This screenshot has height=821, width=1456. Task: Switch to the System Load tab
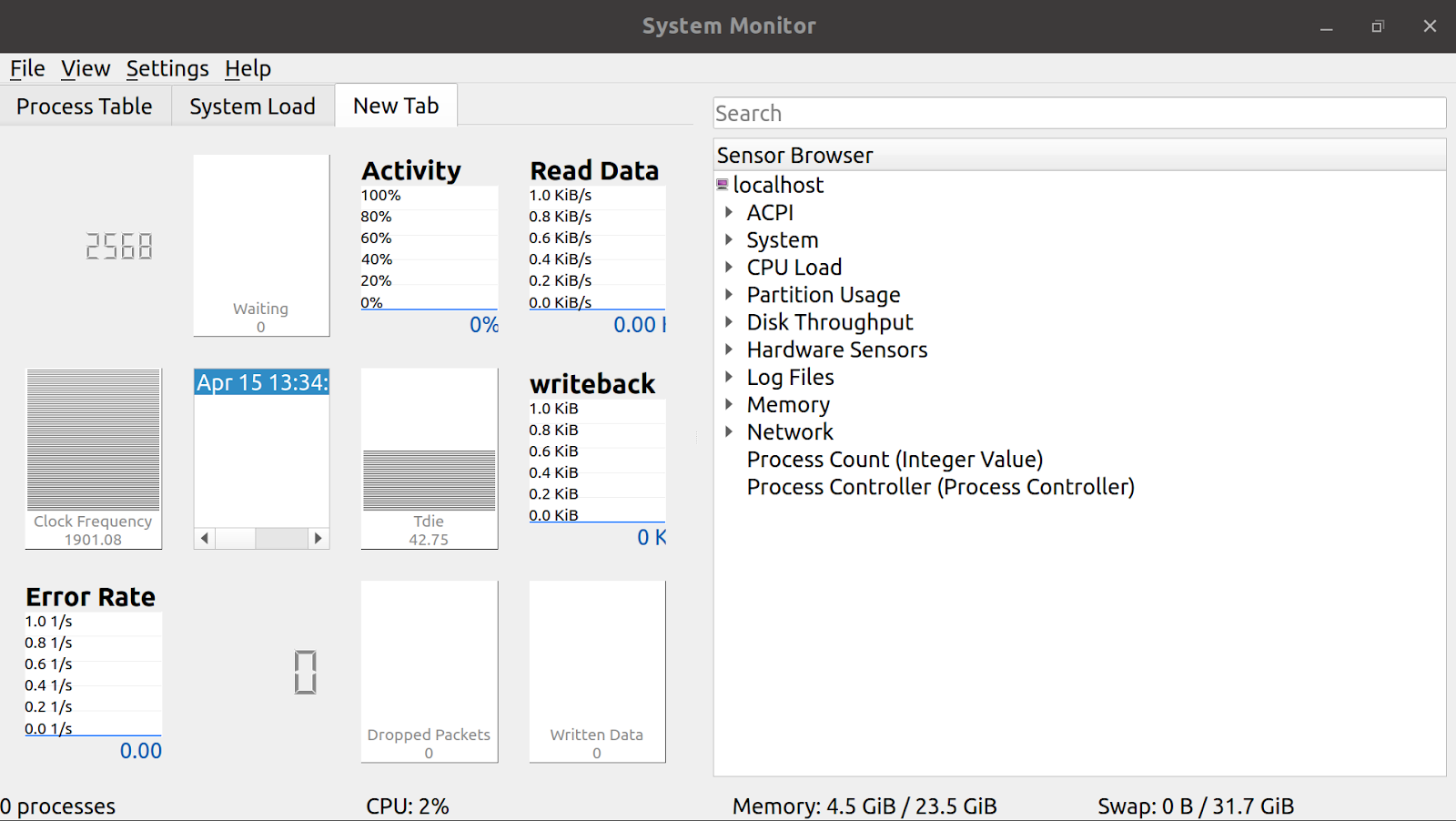(252, 106)
